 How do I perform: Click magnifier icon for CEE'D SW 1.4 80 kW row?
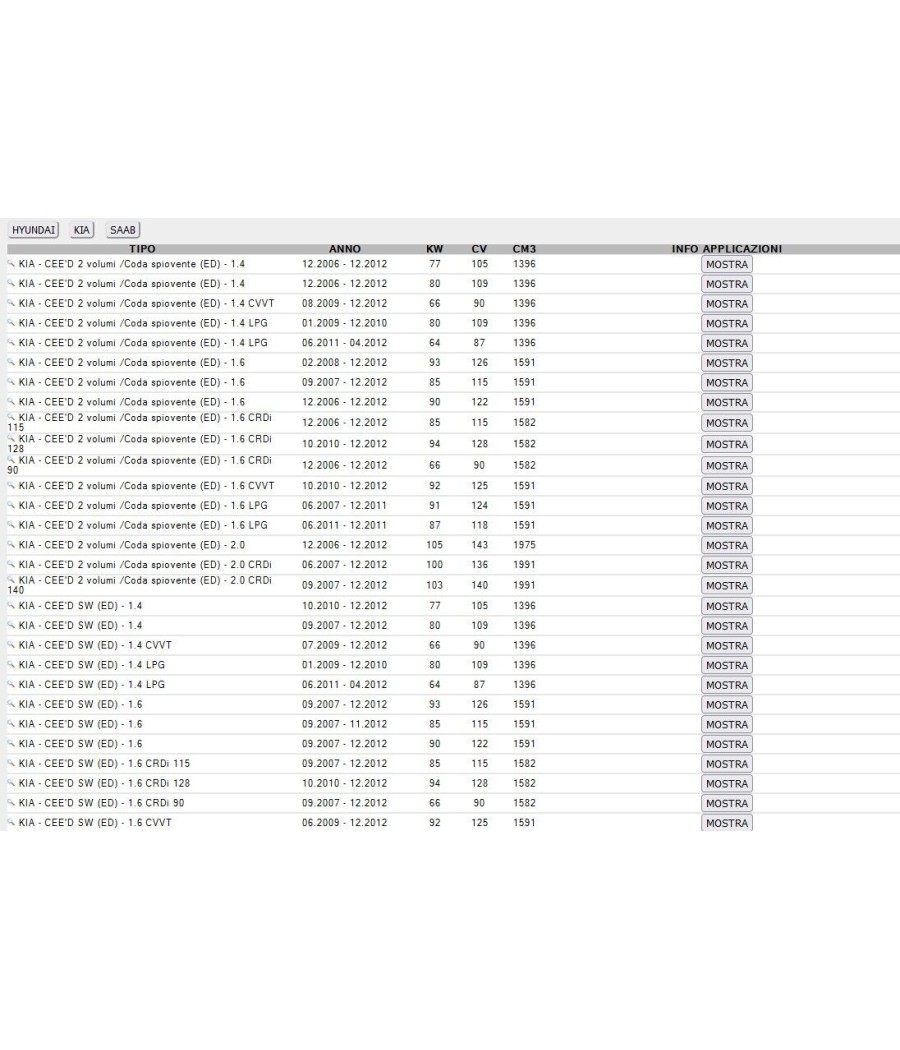click(11, 625)
